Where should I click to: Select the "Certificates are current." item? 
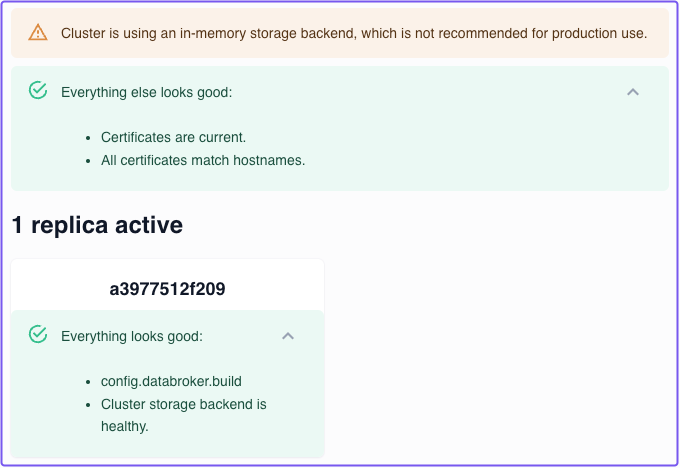click(x=173, y=137)
